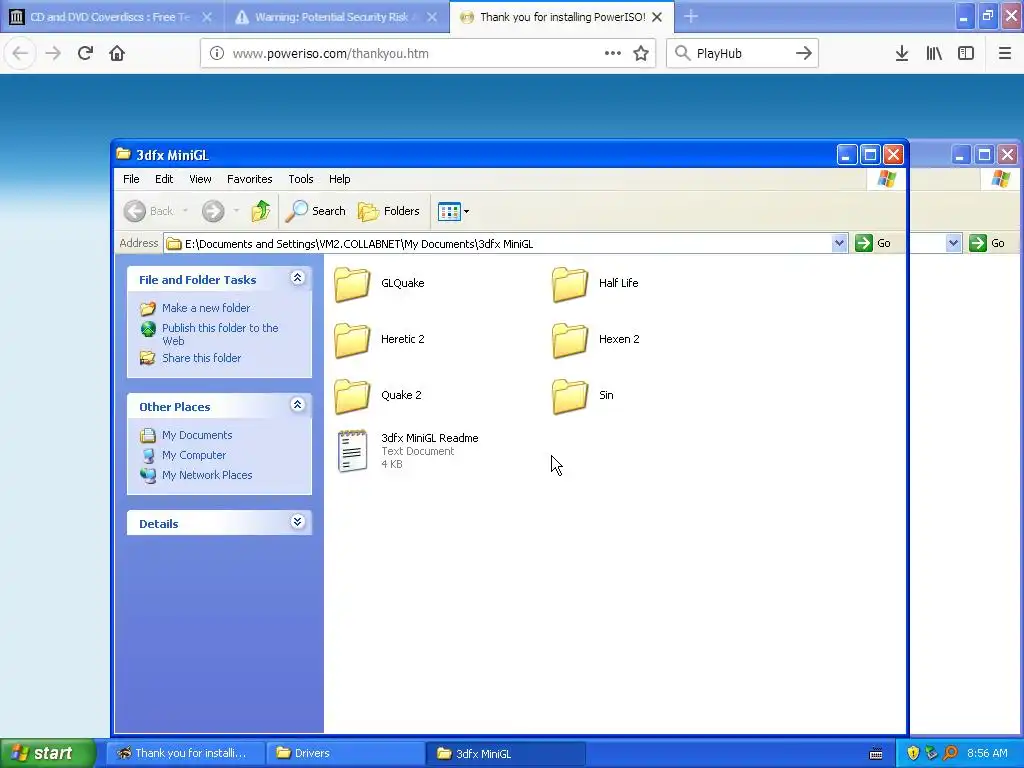The image size is (1024, 768).
Task: Open the GLQuake folder
Action: point(379,284)
